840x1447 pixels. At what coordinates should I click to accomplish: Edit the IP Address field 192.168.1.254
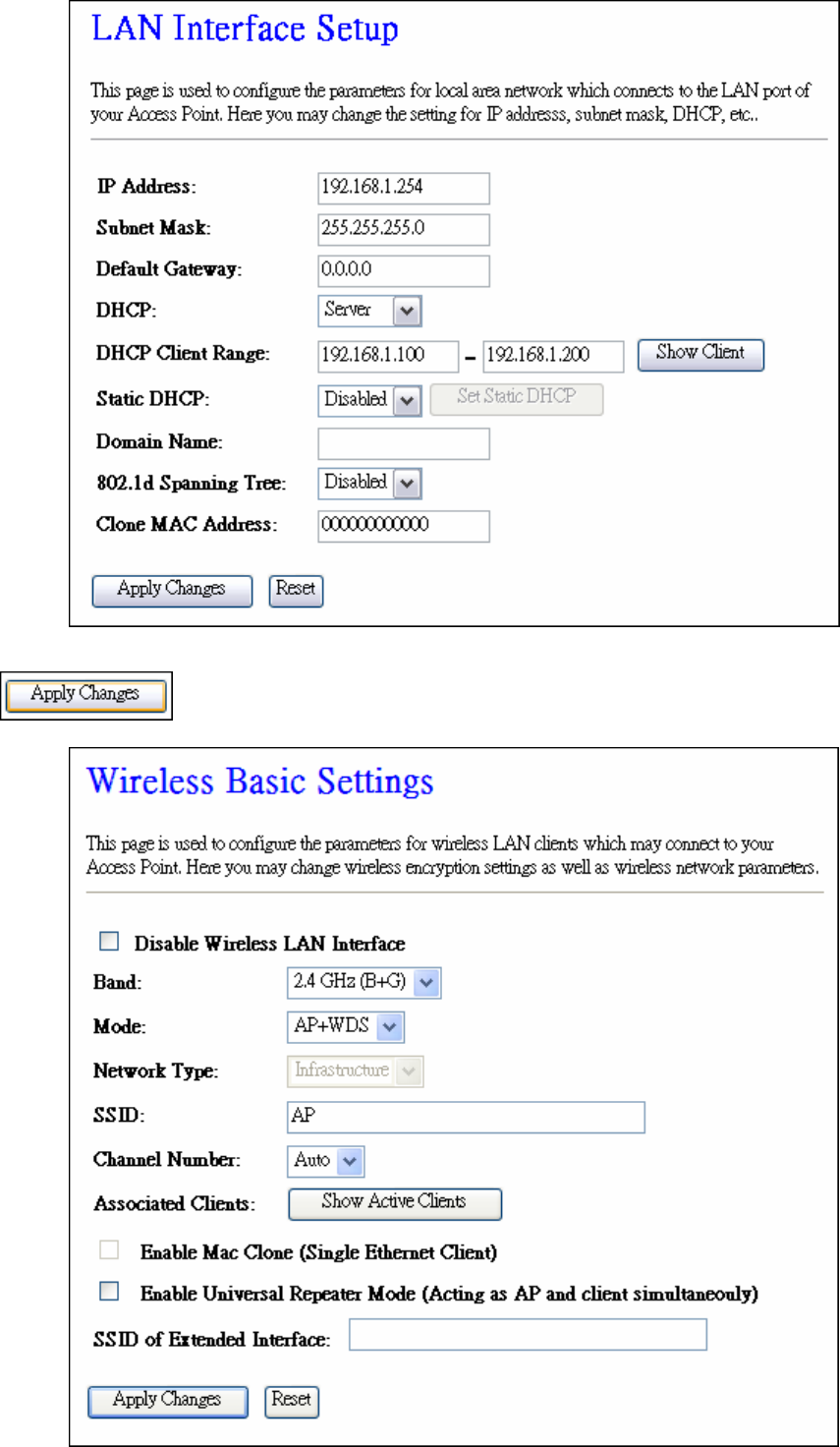point(404,188)
